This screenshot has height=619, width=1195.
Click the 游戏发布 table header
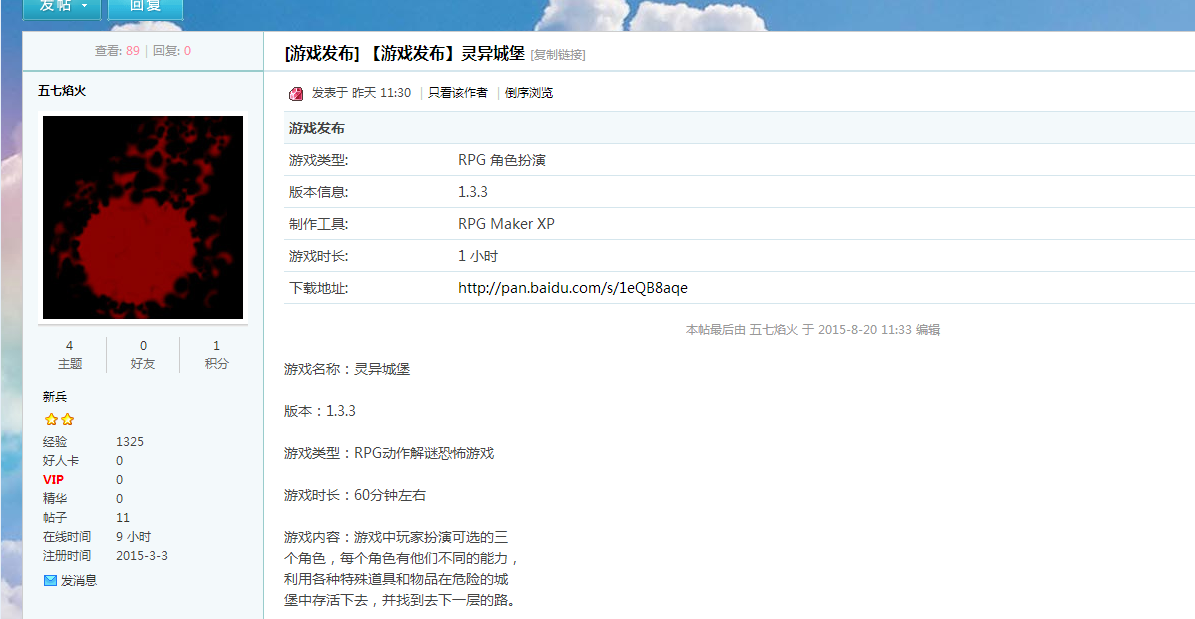coord(316,128)
